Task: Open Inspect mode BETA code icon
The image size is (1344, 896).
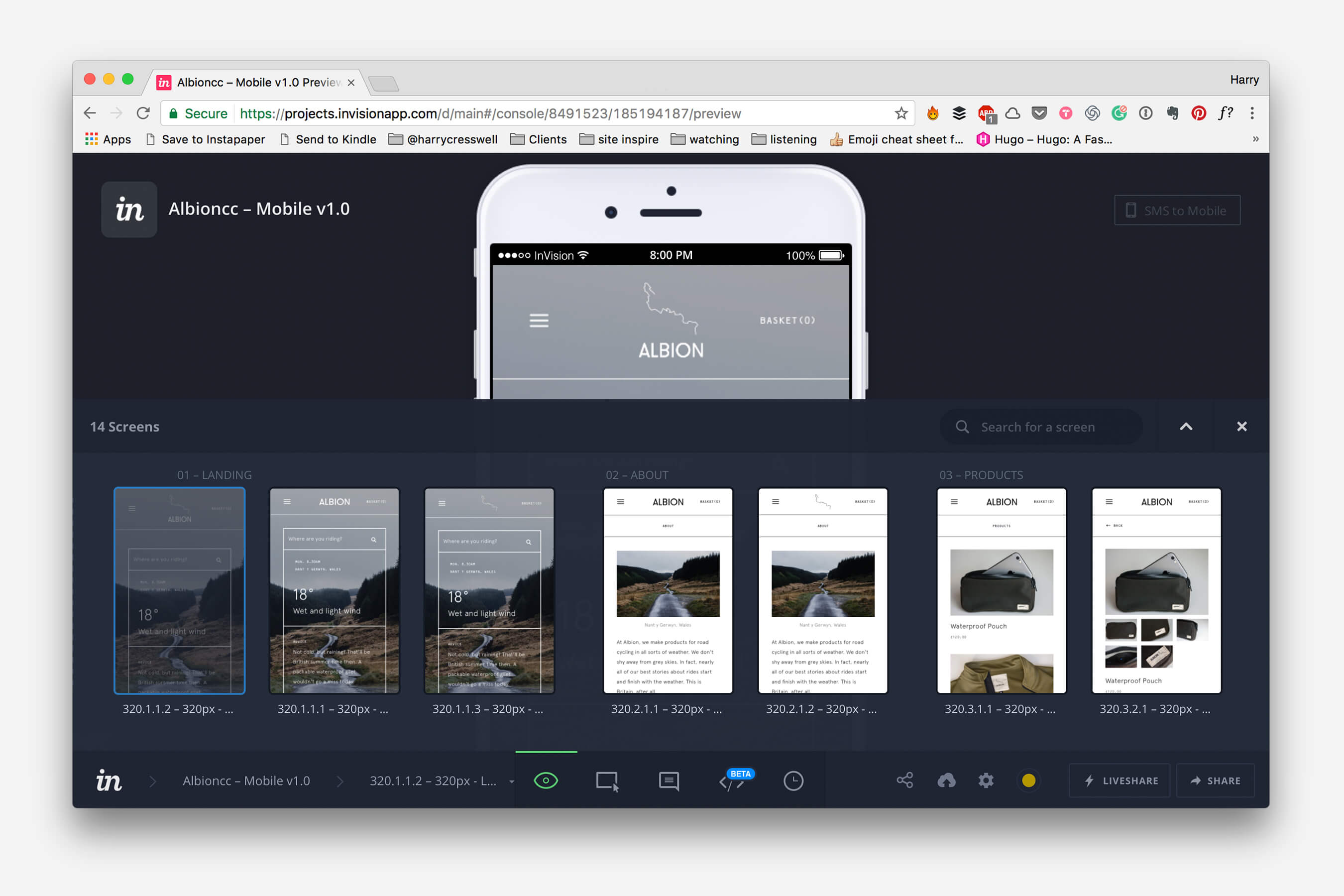Action: (736, 780)
